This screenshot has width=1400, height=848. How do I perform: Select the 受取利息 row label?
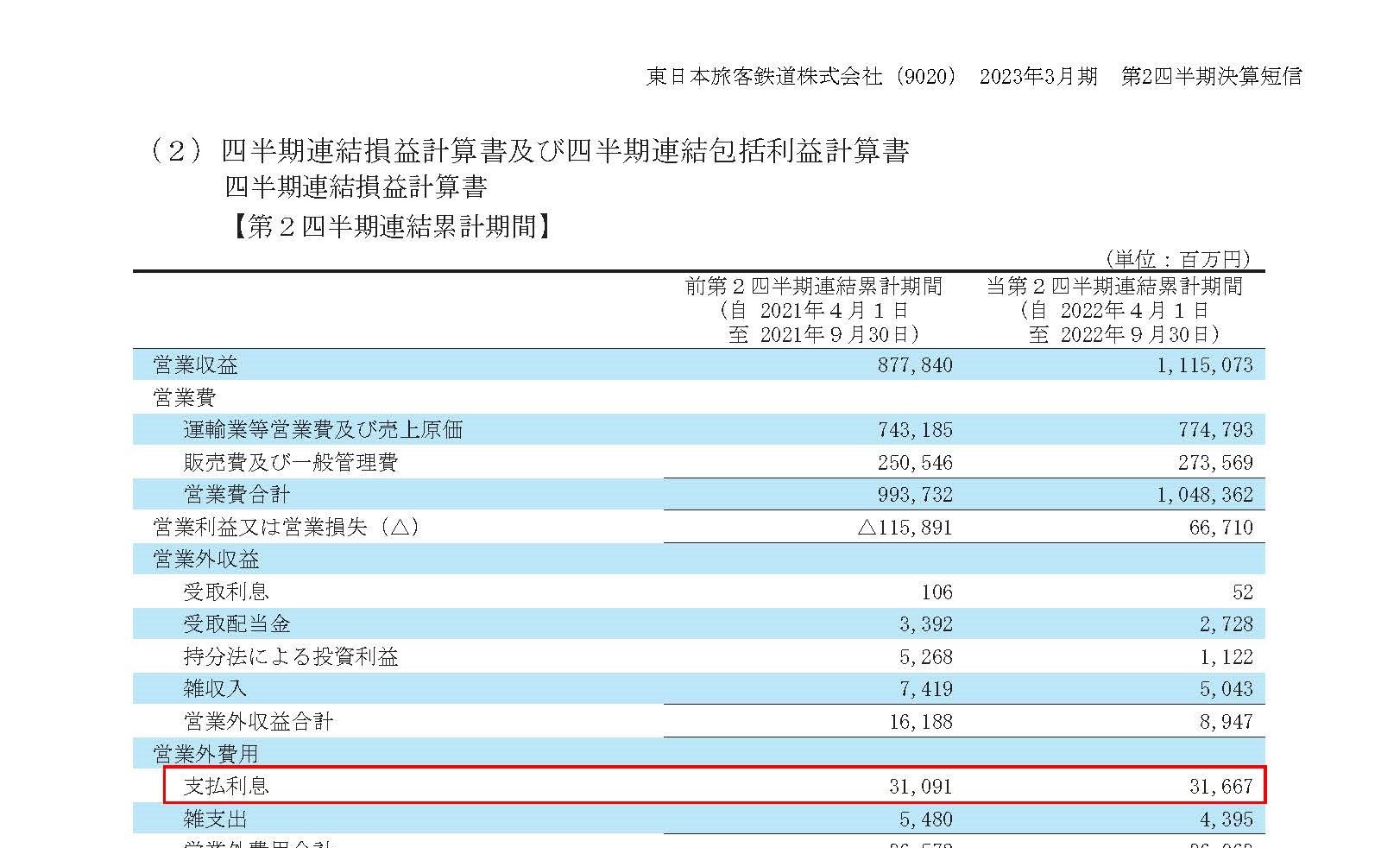pos(226,592)
